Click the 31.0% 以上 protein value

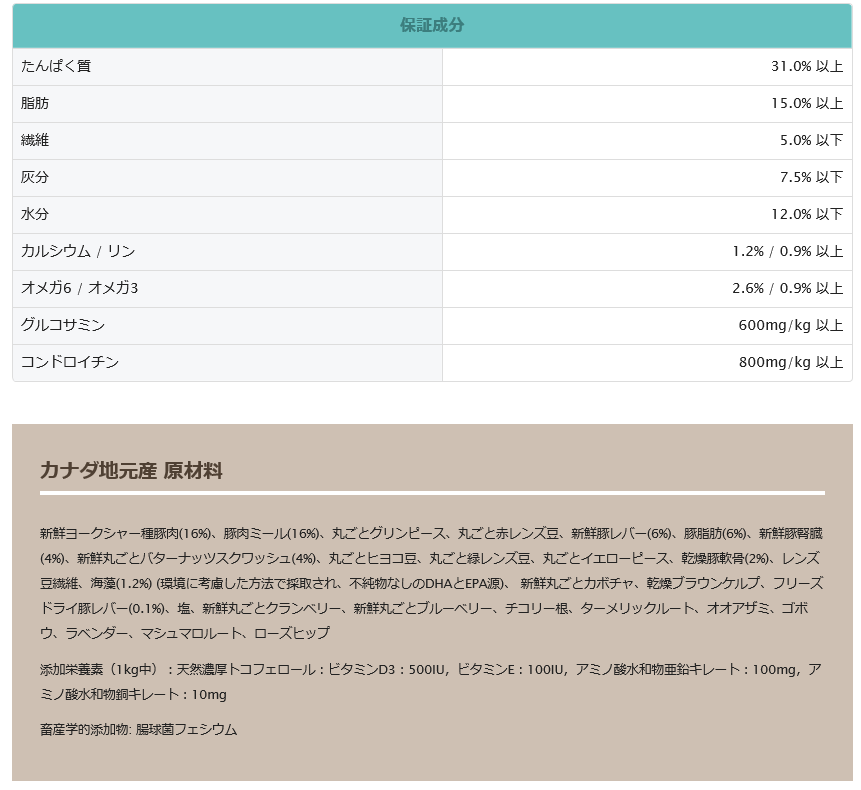[x=806, y=66]
